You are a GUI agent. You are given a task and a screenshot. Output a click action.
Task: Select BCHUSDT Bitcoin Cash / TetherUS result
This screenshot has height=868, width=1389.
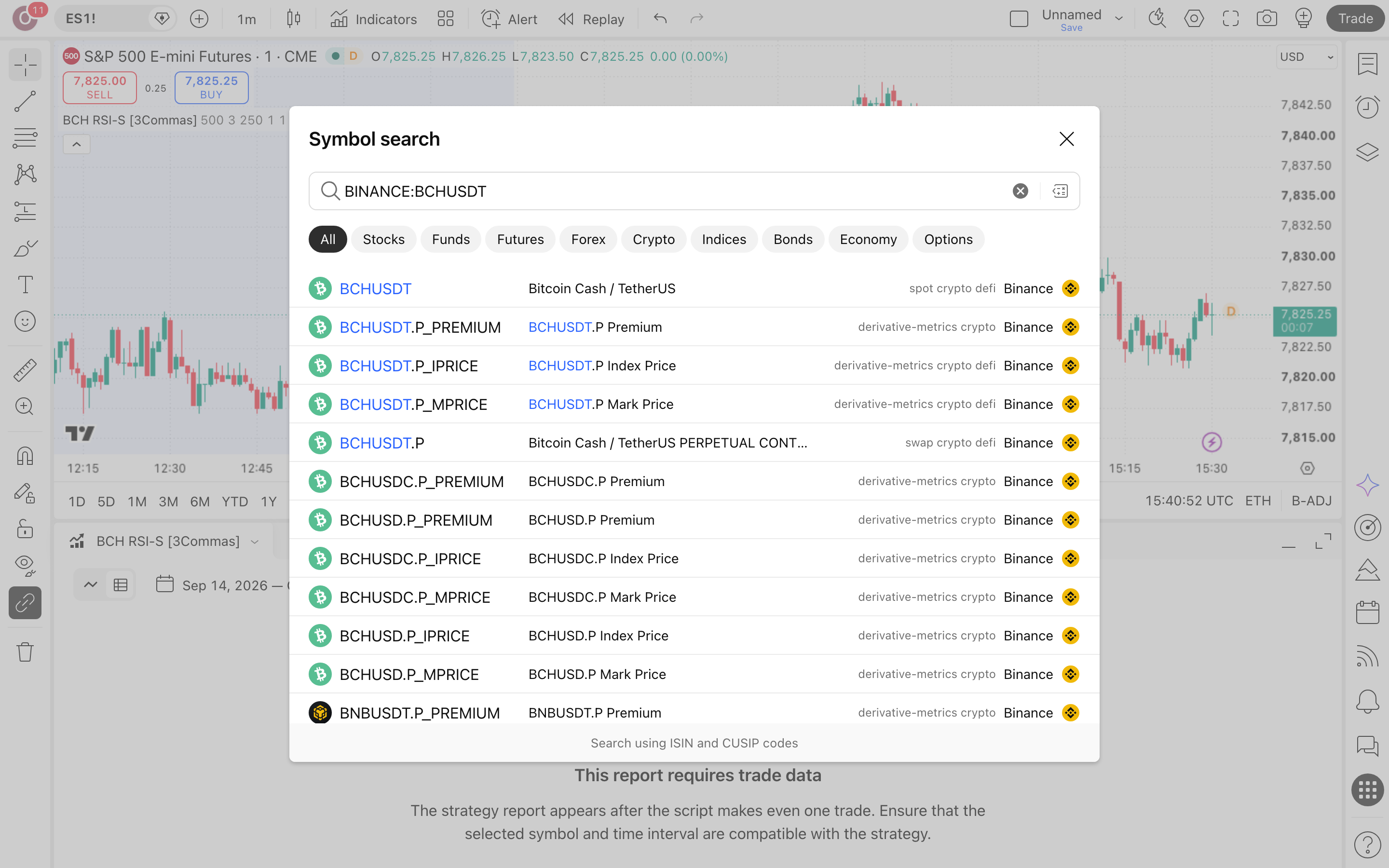694,288
